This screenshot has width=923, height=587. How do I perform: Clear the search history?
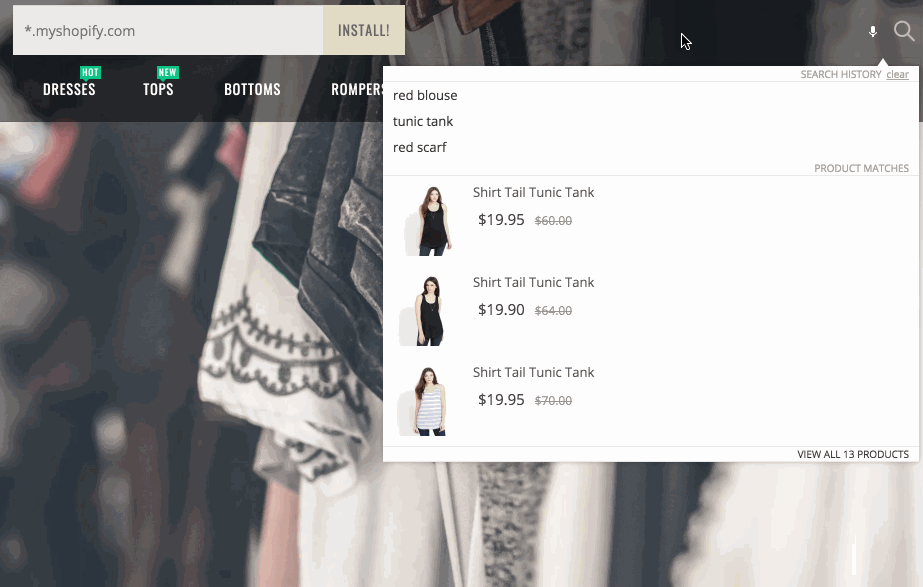coord(897,75)
